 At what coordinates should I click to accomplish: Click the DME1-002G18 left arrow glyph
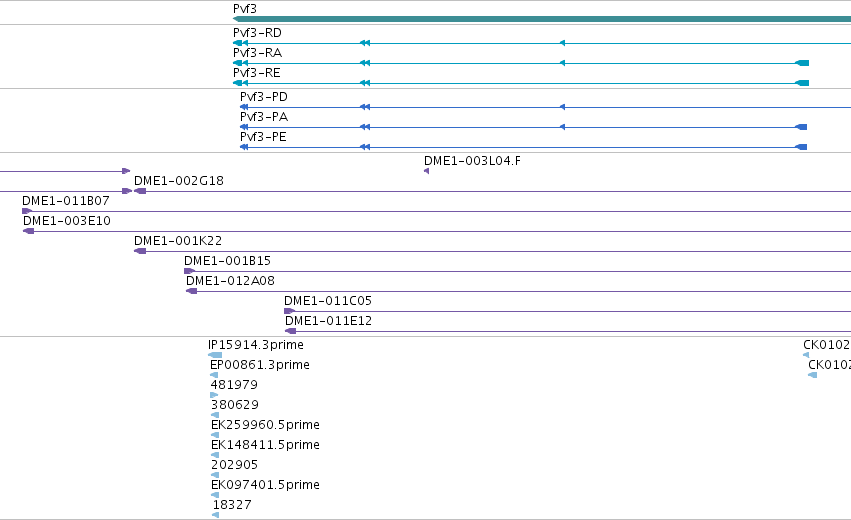(x=140, y=191)
